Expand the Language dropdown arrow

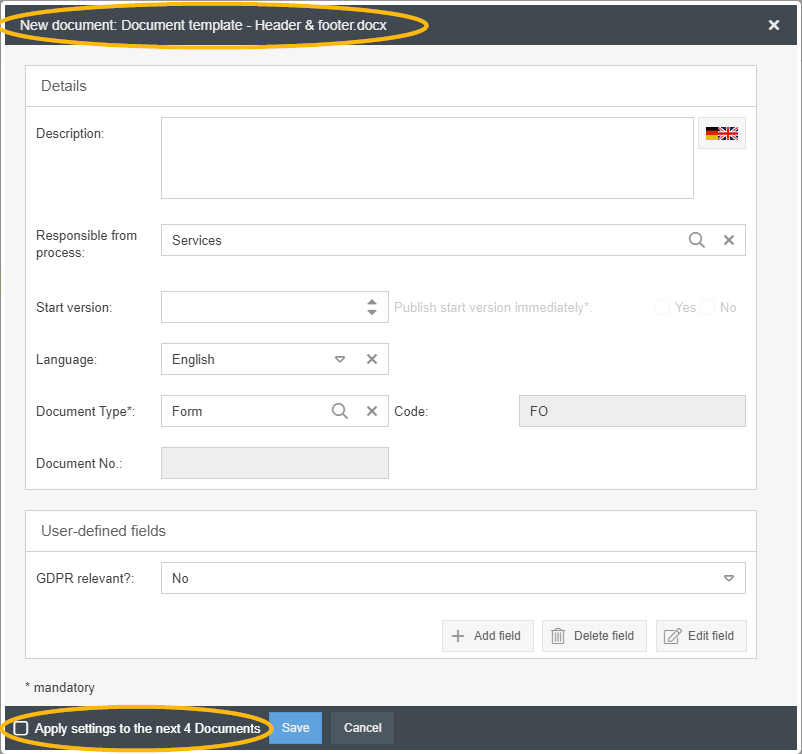point(339,359)
